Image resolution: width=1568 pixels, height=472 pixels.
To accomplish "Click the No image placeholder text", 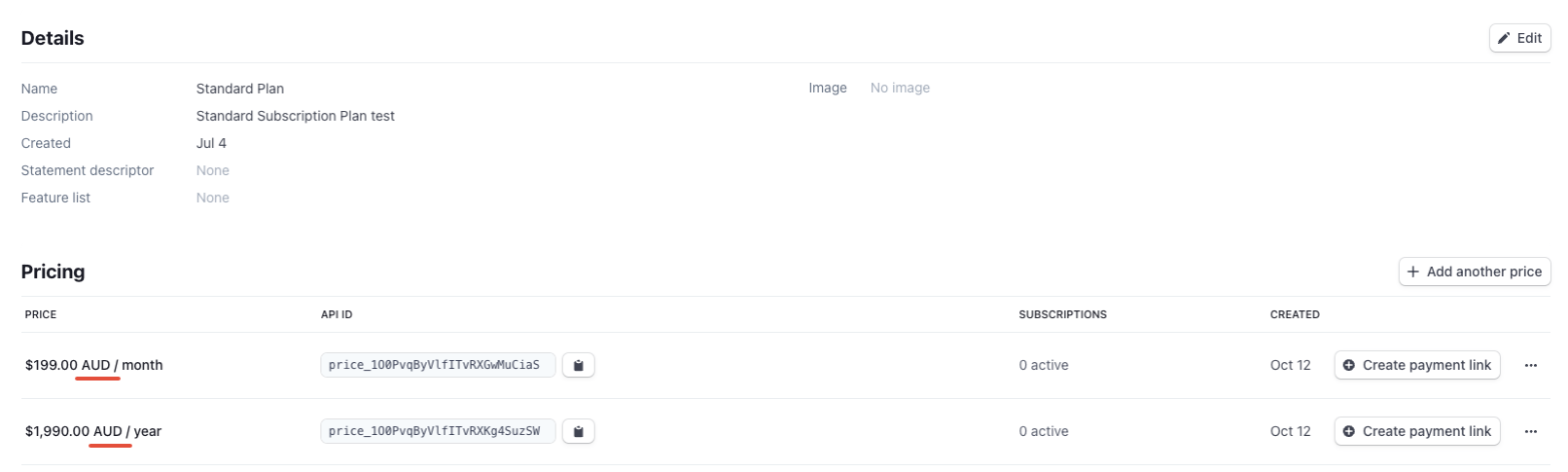I will click(x=900, y=88).
